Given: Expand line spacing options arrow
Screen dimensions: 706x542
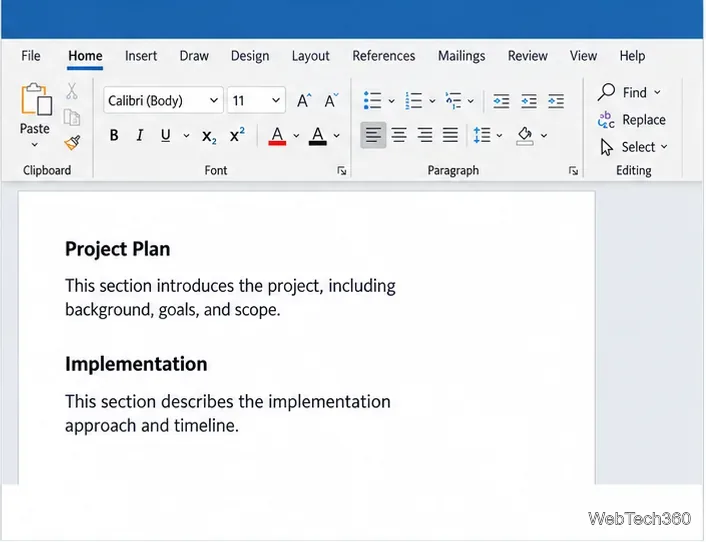Looking at the screenshot, I should (x=499, y=136).
